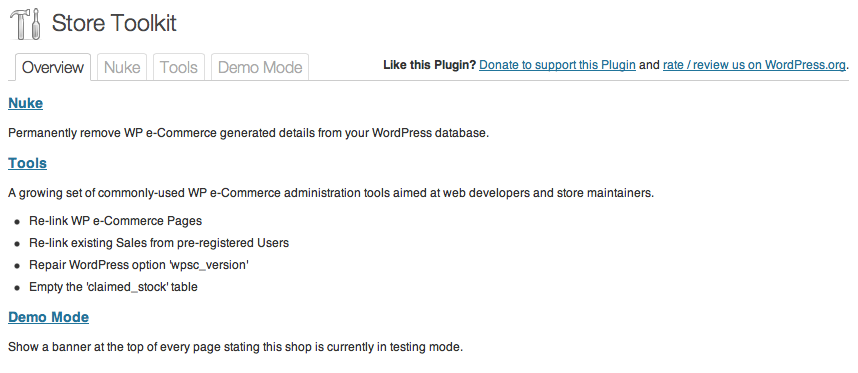The height and width of the screenshot is (373, 858).
Task: Click 'Re-link WP e-Commerce Pages' list item
Action: 115,221
